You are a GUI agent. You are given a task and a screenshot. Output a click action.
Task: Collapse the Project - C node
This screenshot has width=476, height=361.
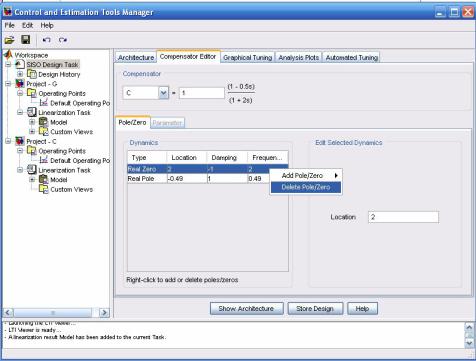click(8, 141)
